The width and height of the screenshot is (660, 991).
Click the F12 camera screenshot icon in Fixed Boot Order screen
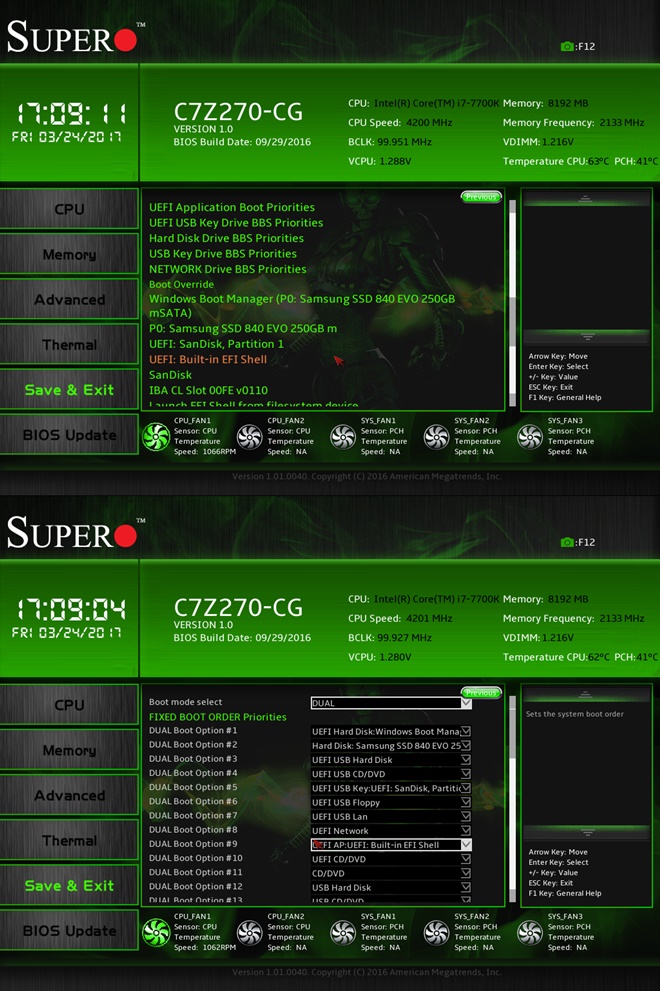pos(567,542)
